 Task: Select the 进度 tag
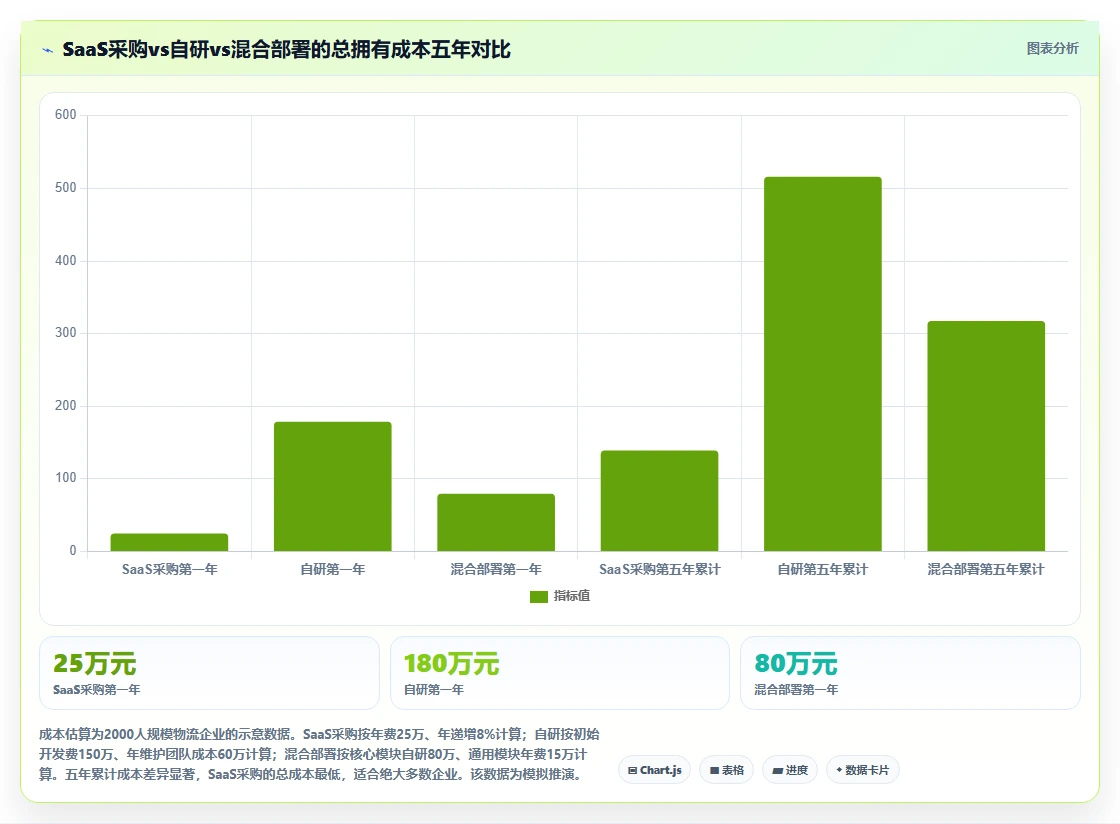pyautogui.click(x=790, y=770)
